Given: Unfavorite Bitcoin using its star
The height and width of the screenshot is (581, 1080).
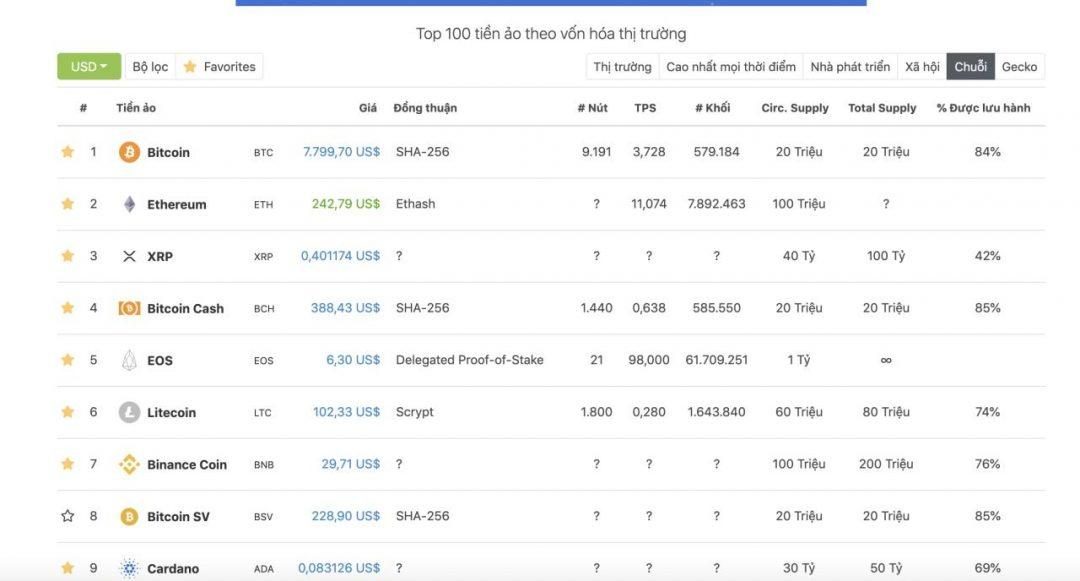Looking at the screenshot, I should [x=68, y=151].
